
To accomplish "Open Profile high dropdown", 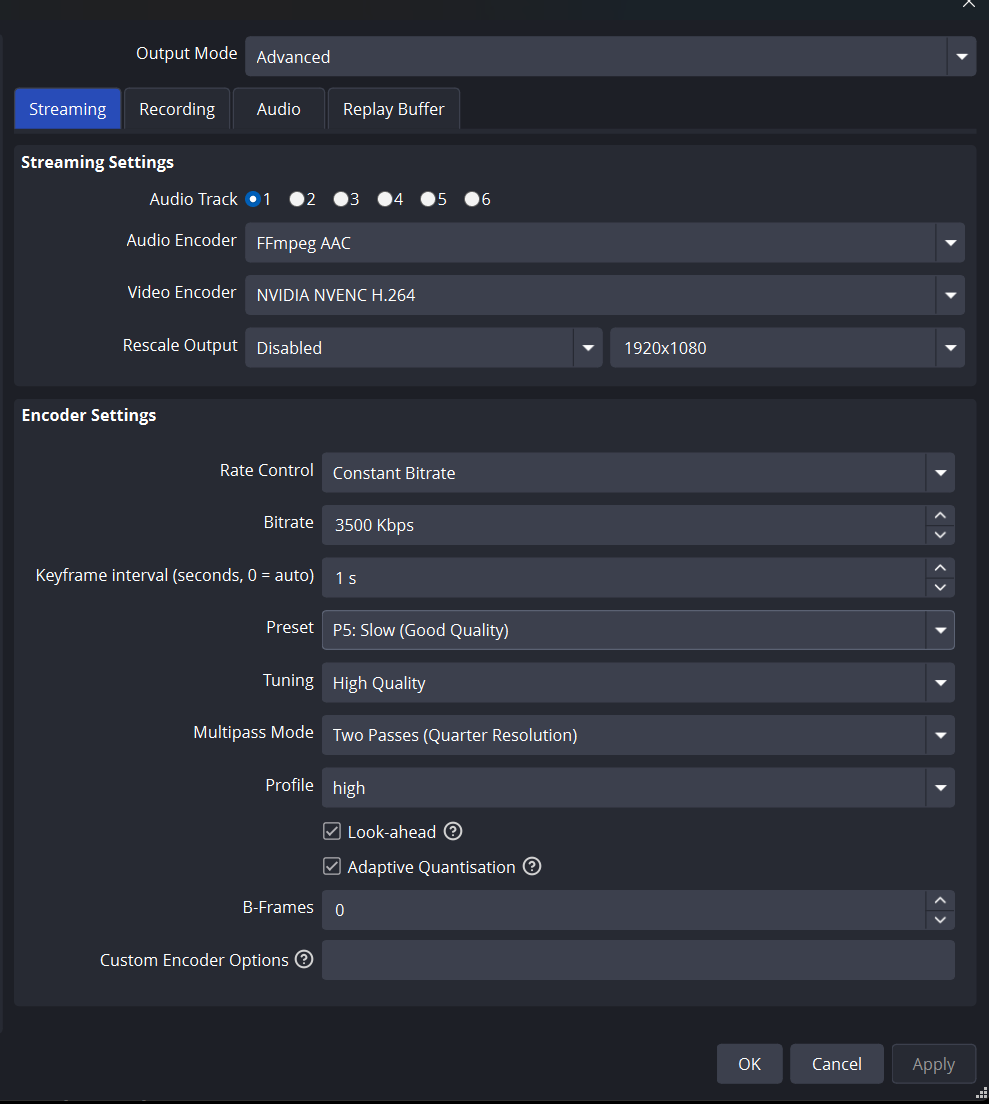I will 638,787.
